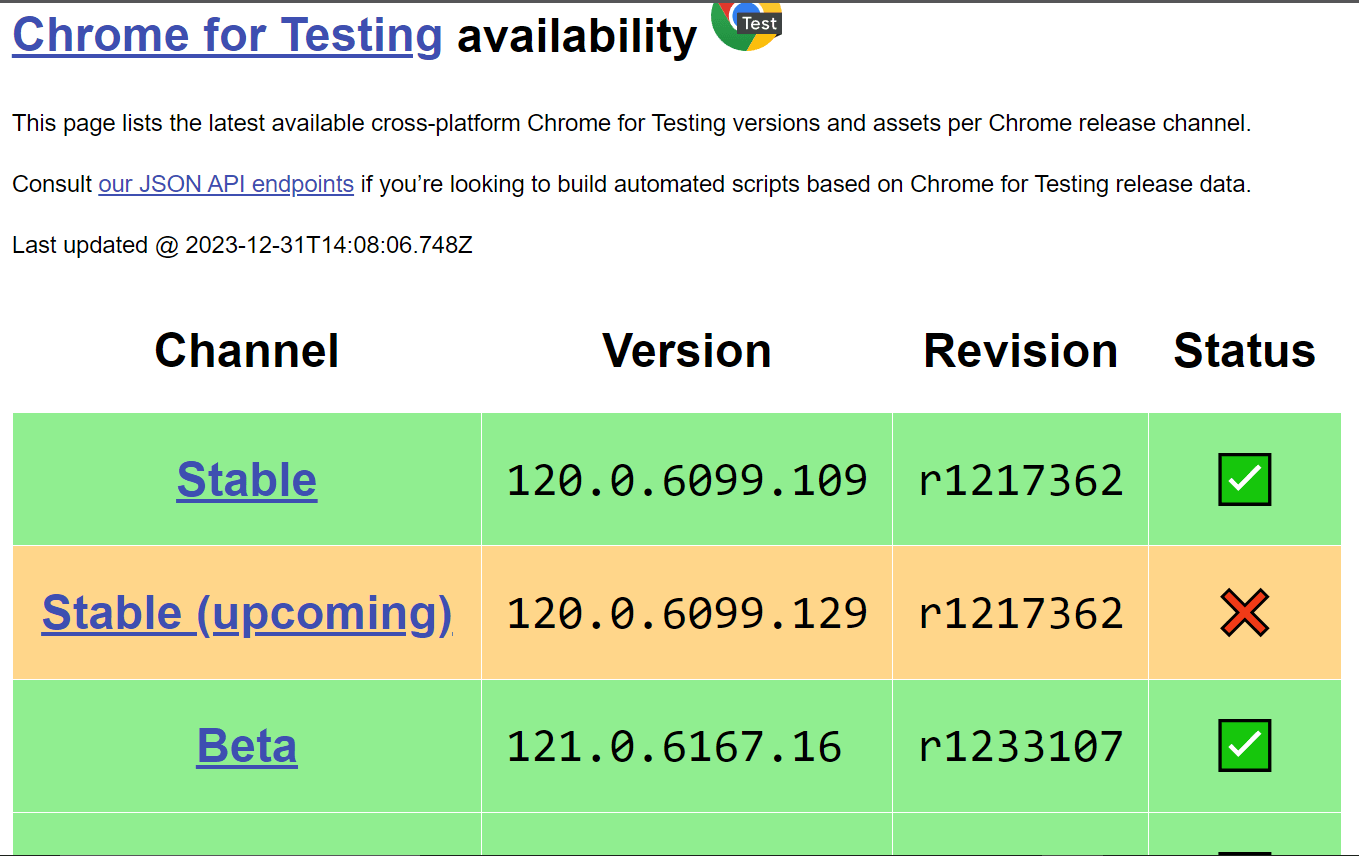1359x856 pixels.
Task: Follow the 'our JSON API endpoints' link
Action: (225, 184)
